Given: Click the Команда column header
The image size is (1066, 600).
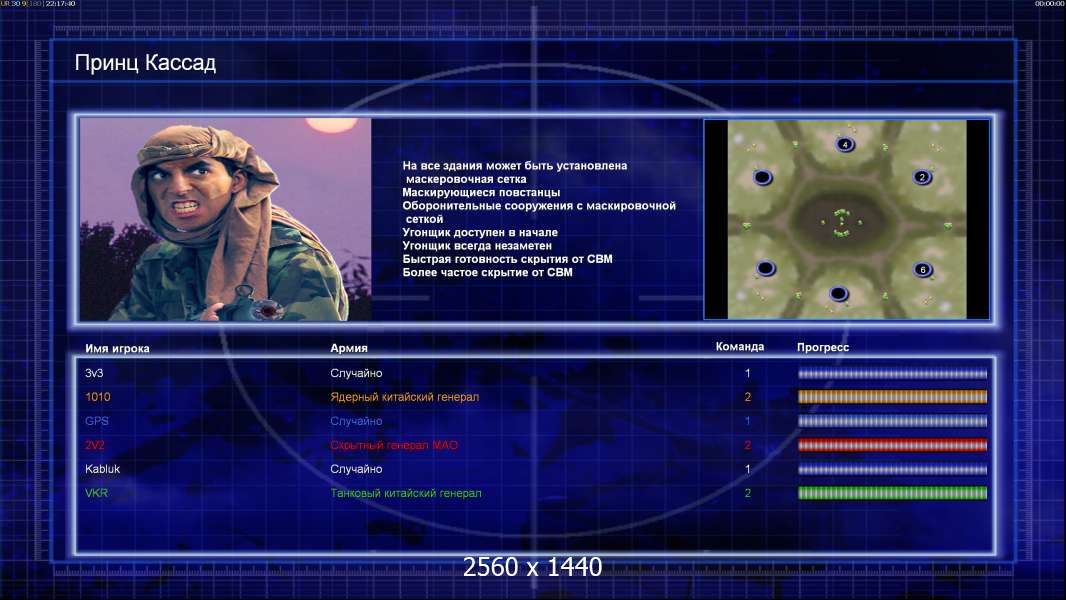Looking at the screenshot, I should [x=740, y=347].
